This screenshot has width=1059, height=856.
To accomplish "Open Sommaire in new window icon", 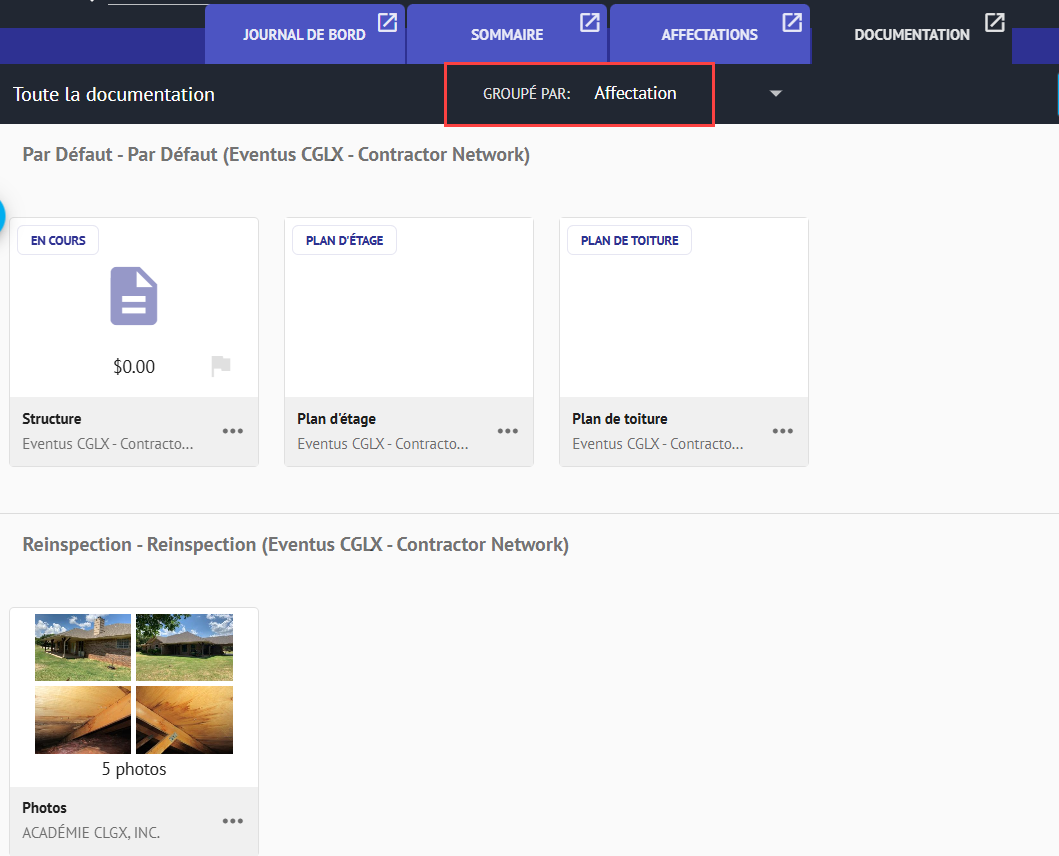I will pyautogui.click(x=590, y=22).
